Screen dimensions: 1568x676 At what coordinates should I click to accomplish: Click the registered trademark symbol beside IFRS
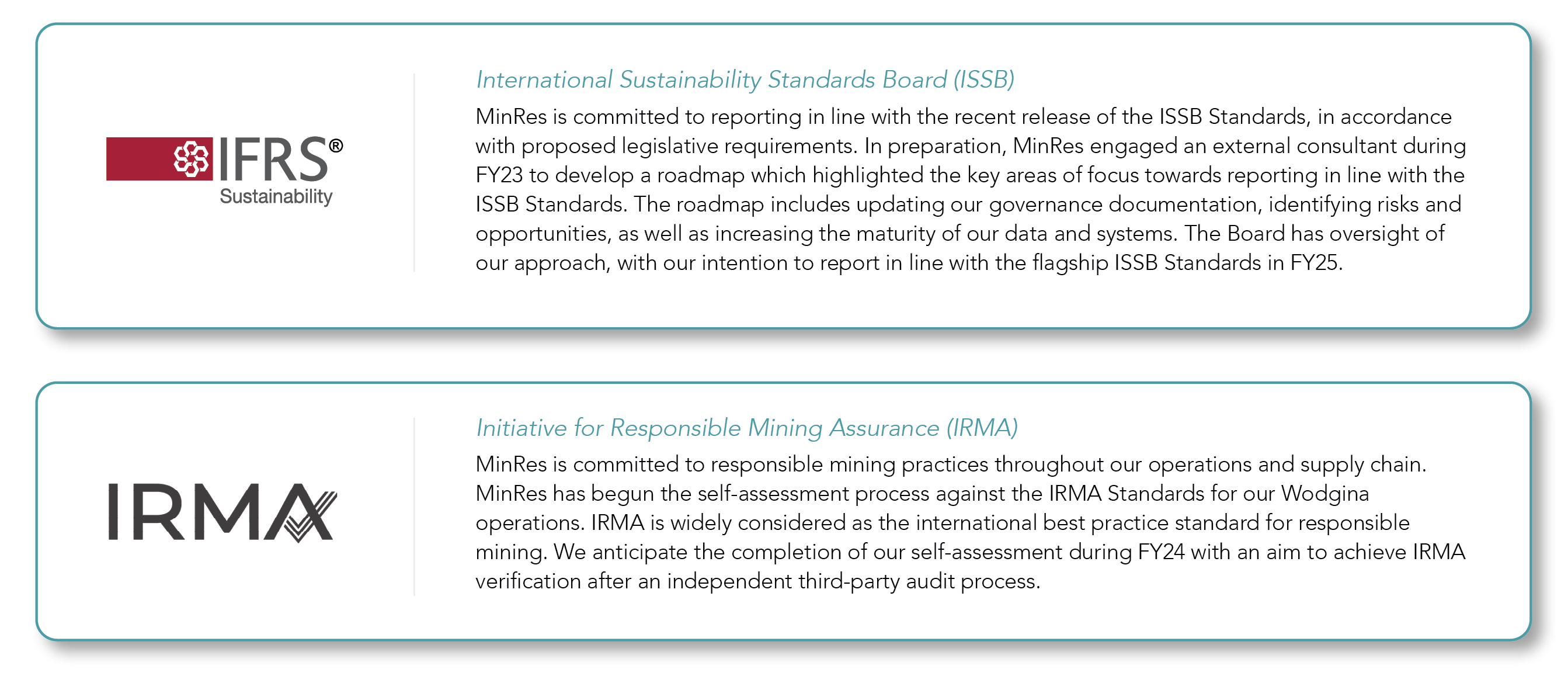click(x=336, y=146)
